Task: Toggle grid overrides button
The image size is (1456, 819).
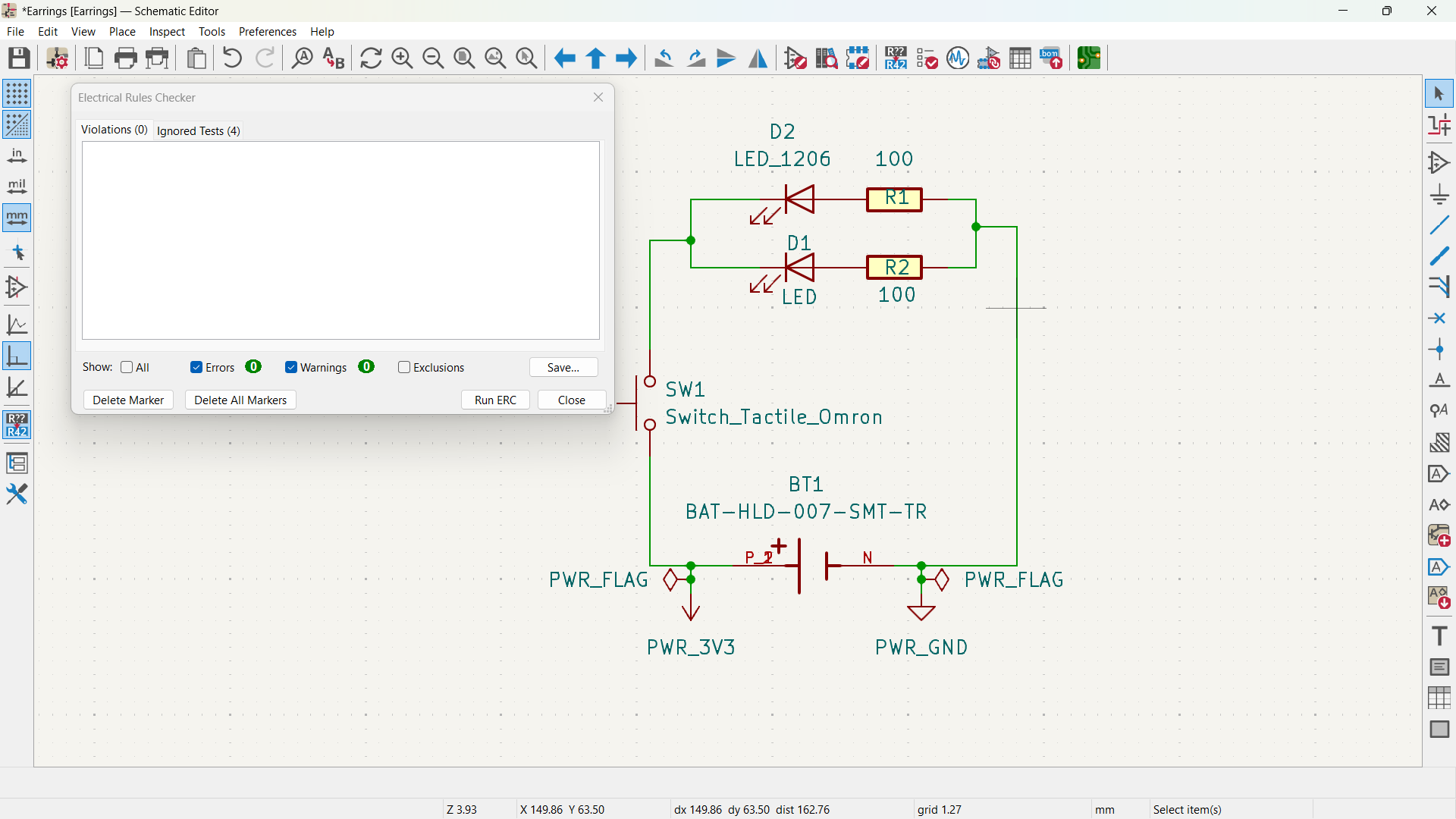Action: [17, 125]
